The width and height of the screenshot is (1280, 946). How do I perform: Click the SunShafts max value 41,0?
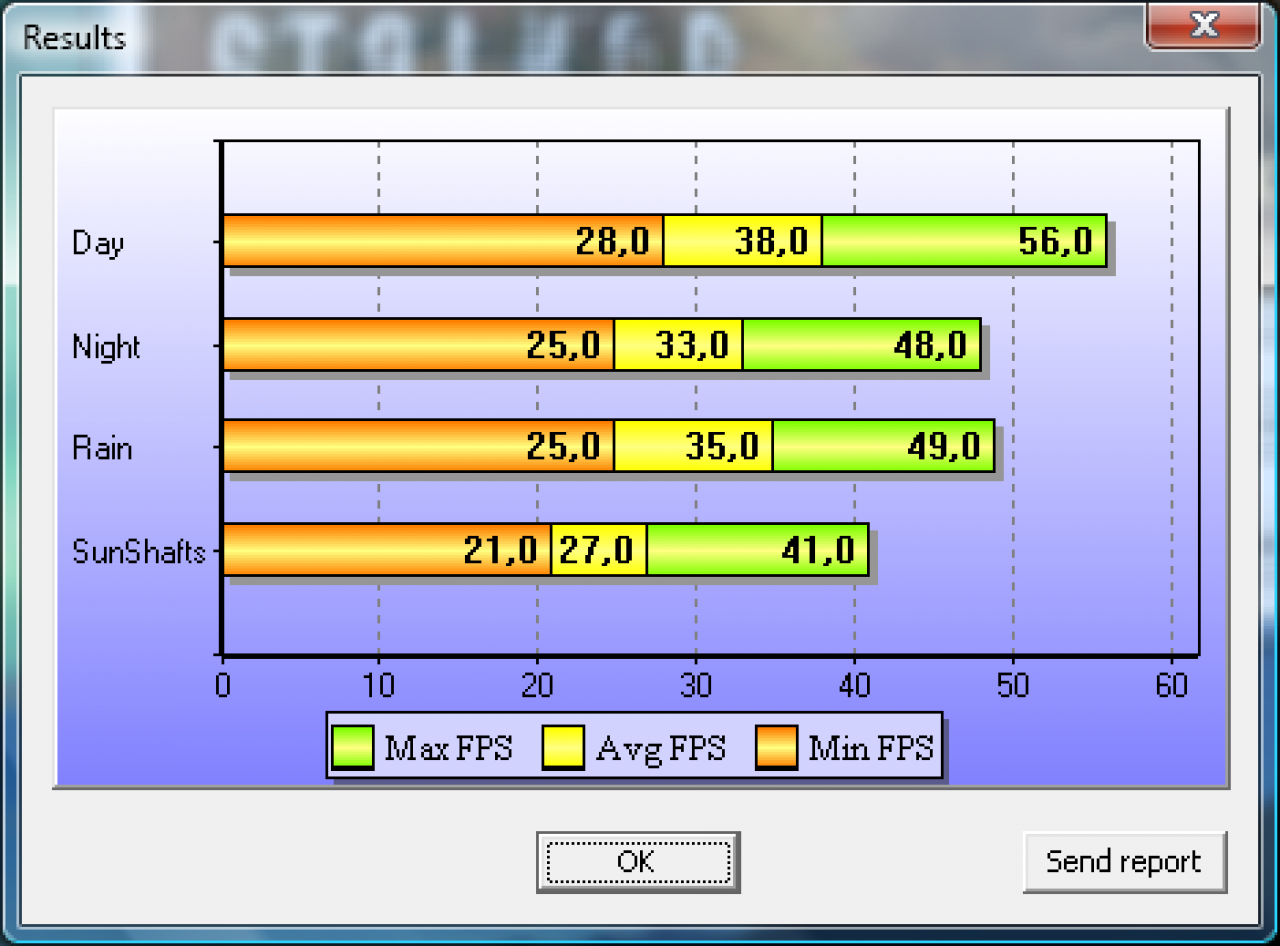pos(818,550)
